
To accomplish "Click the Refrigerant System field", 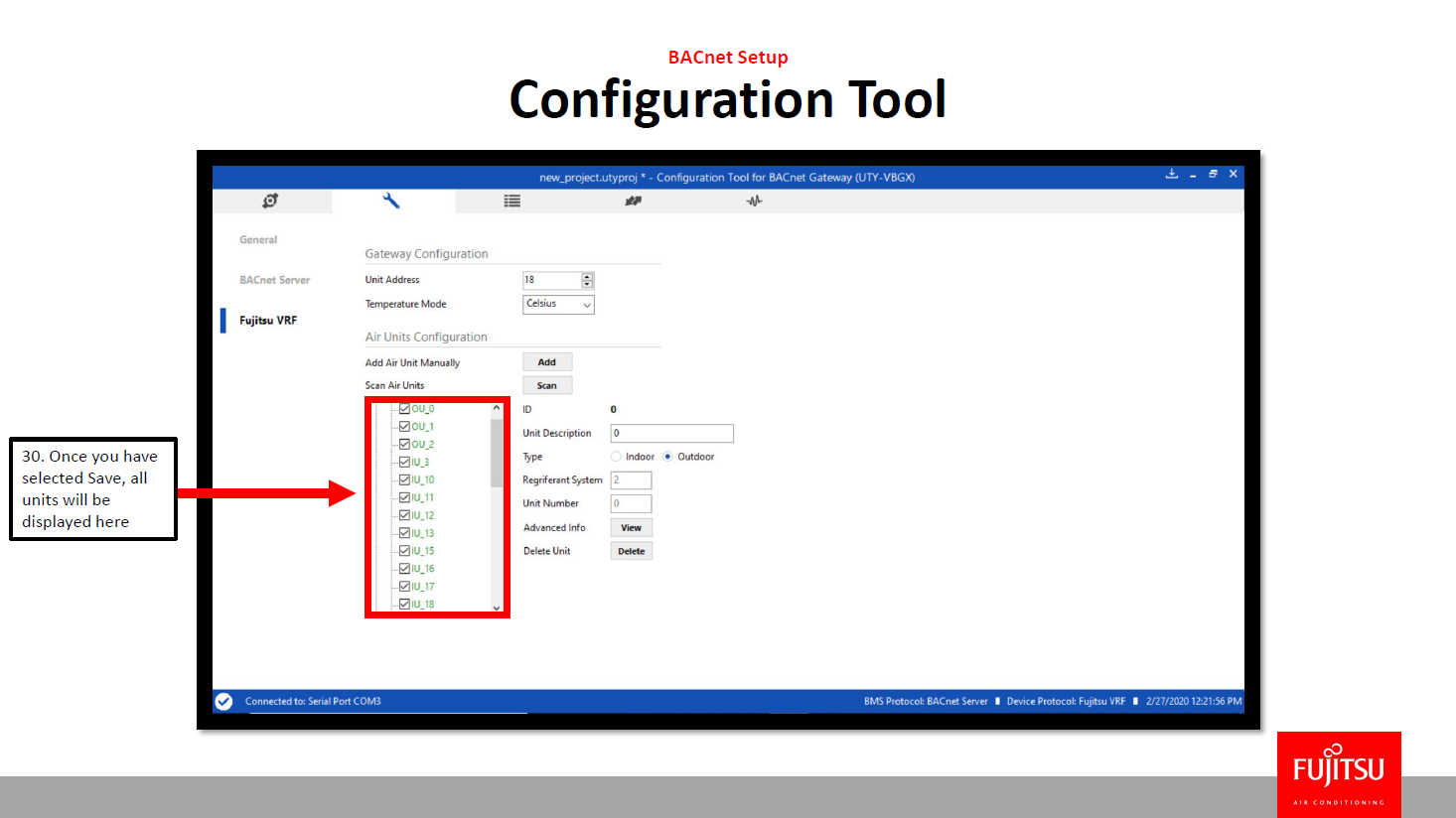I will tap(632, 480).
